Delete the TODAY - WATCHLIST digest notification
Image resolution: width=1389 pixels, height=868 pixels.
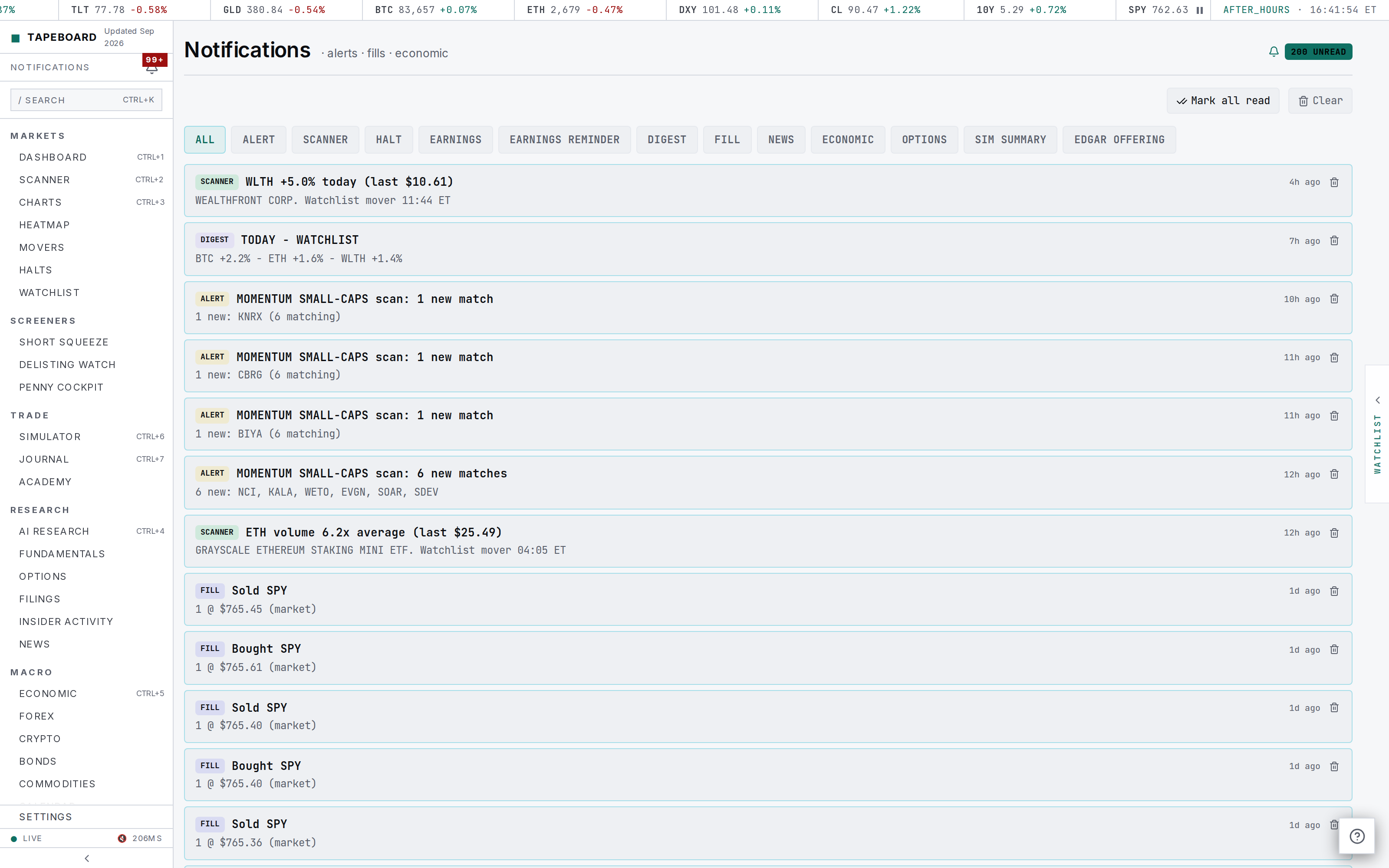[1334, 240]
